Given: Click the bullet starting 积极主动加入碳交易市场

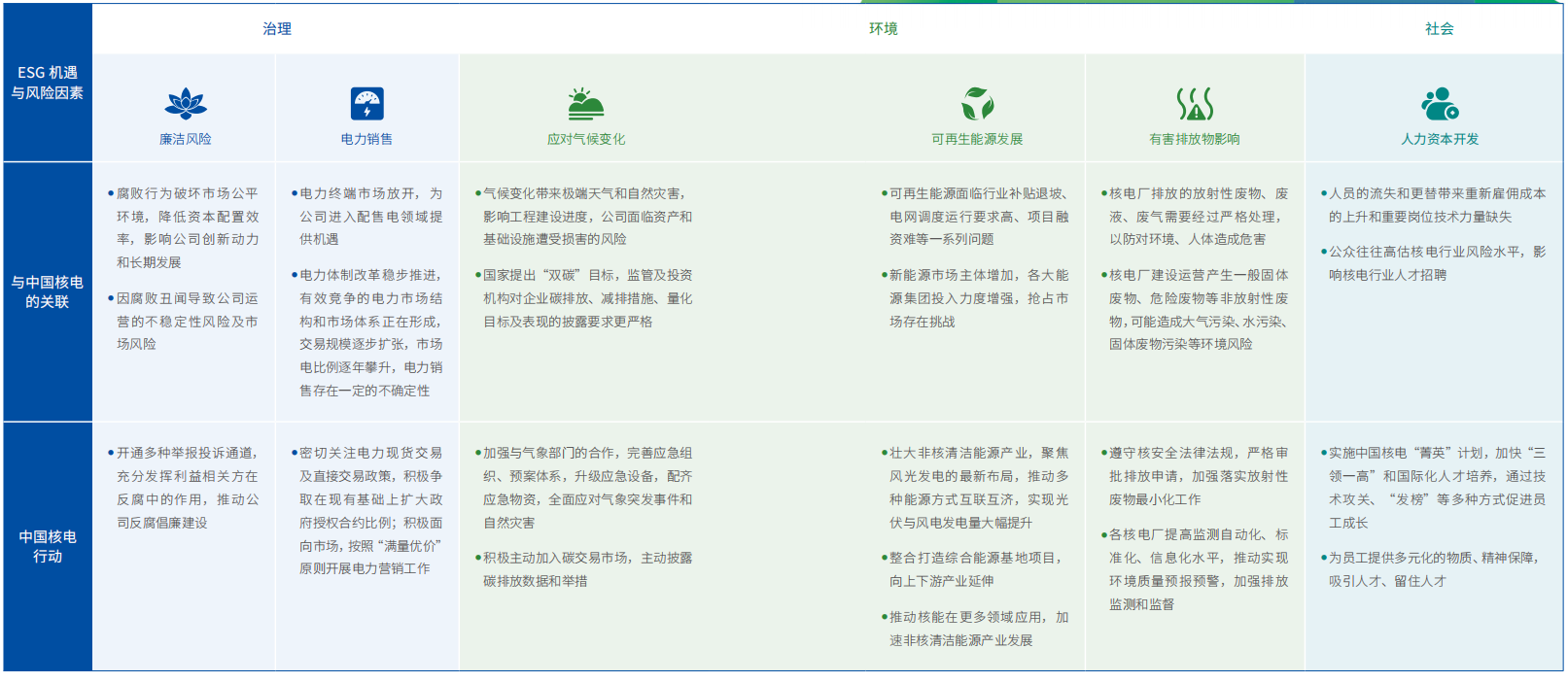Looking at the screenshot, I should [x=584, y=569].
